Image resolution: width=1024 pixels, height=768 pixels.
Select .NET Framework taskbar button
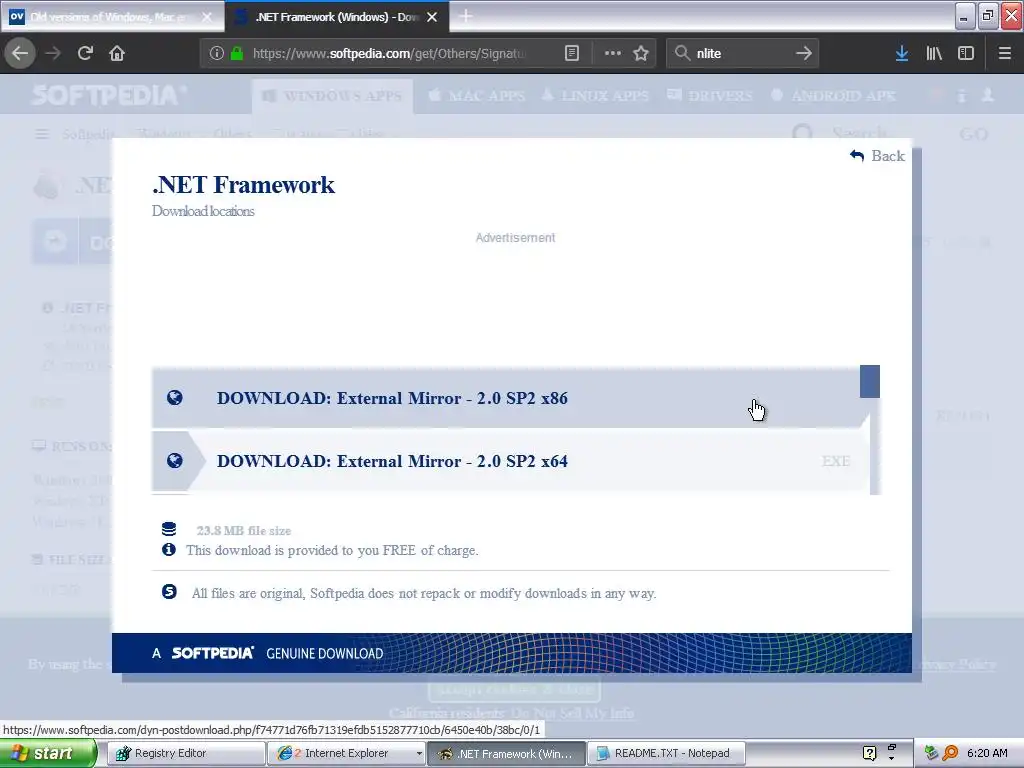[507, 753]
